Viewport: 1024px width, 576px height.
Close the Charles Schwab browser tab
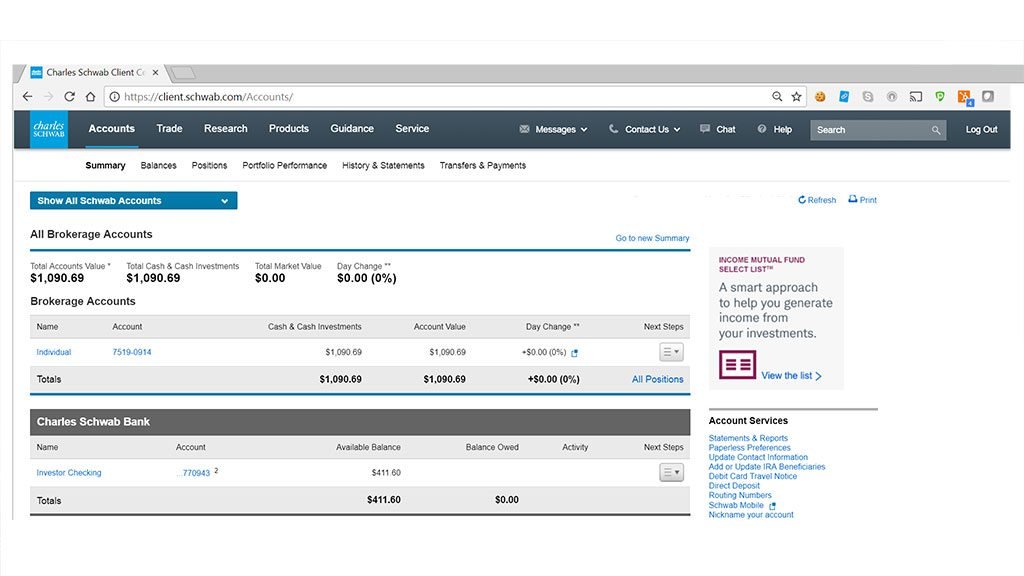click(x=155, y=72)
